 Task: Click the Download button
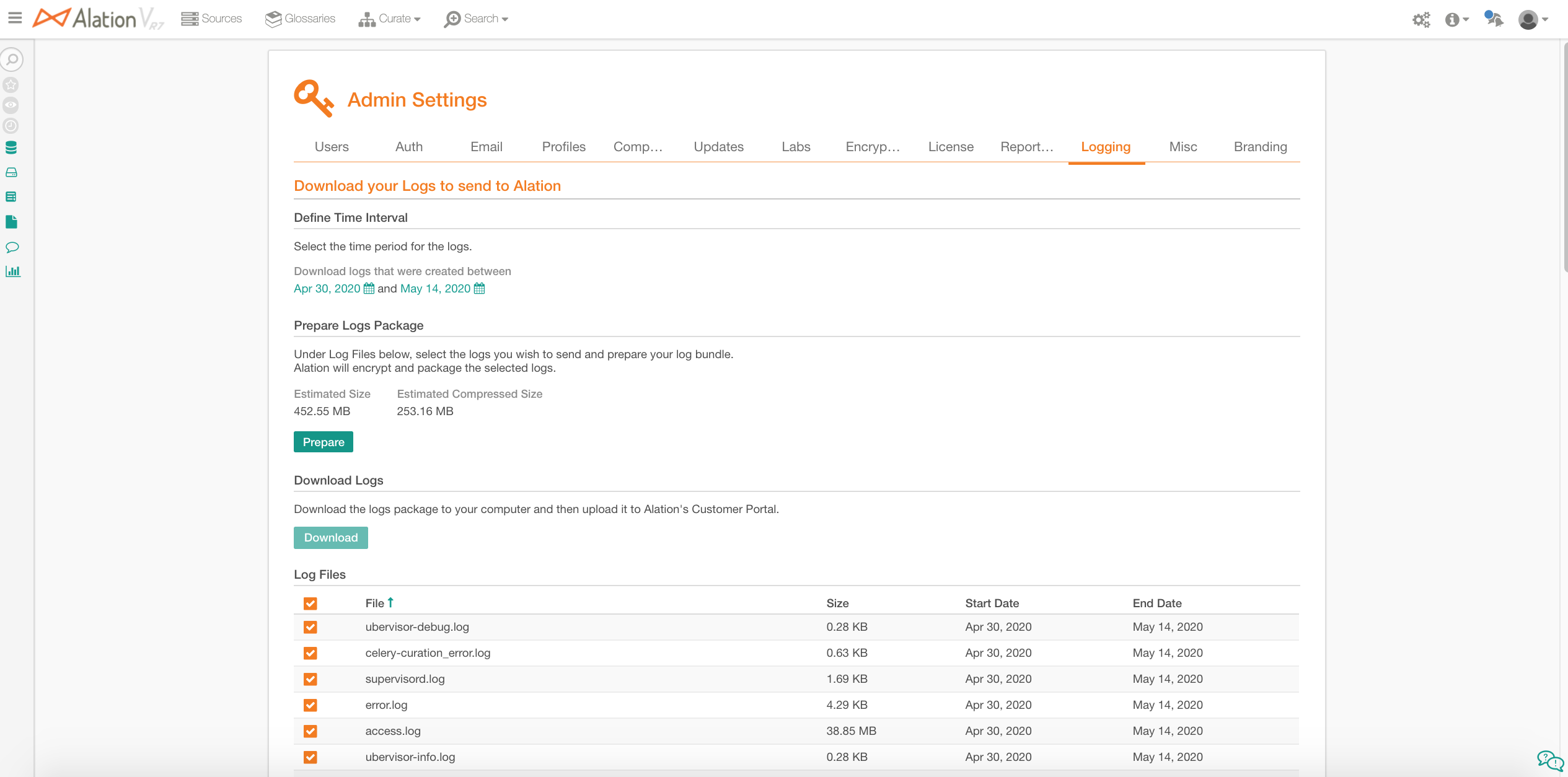(331, 537)
